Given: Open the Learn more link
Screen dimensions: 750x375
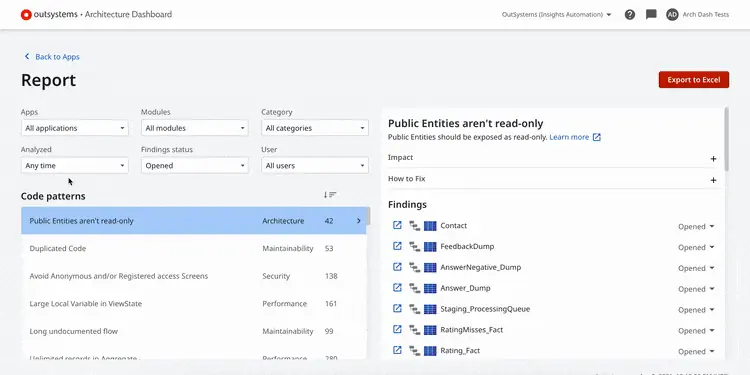Looking at the screenshot, I should pos(569,137).
